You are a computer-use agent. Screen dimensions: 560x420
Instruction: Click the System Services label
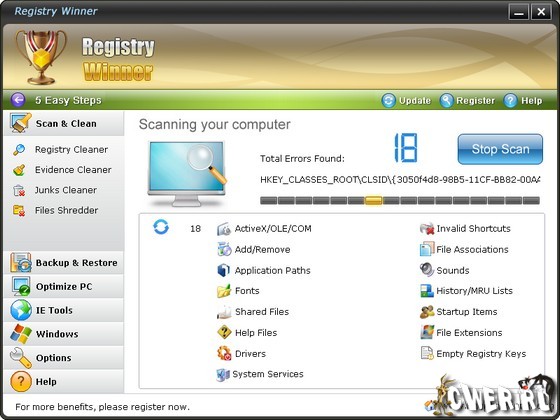268,374
